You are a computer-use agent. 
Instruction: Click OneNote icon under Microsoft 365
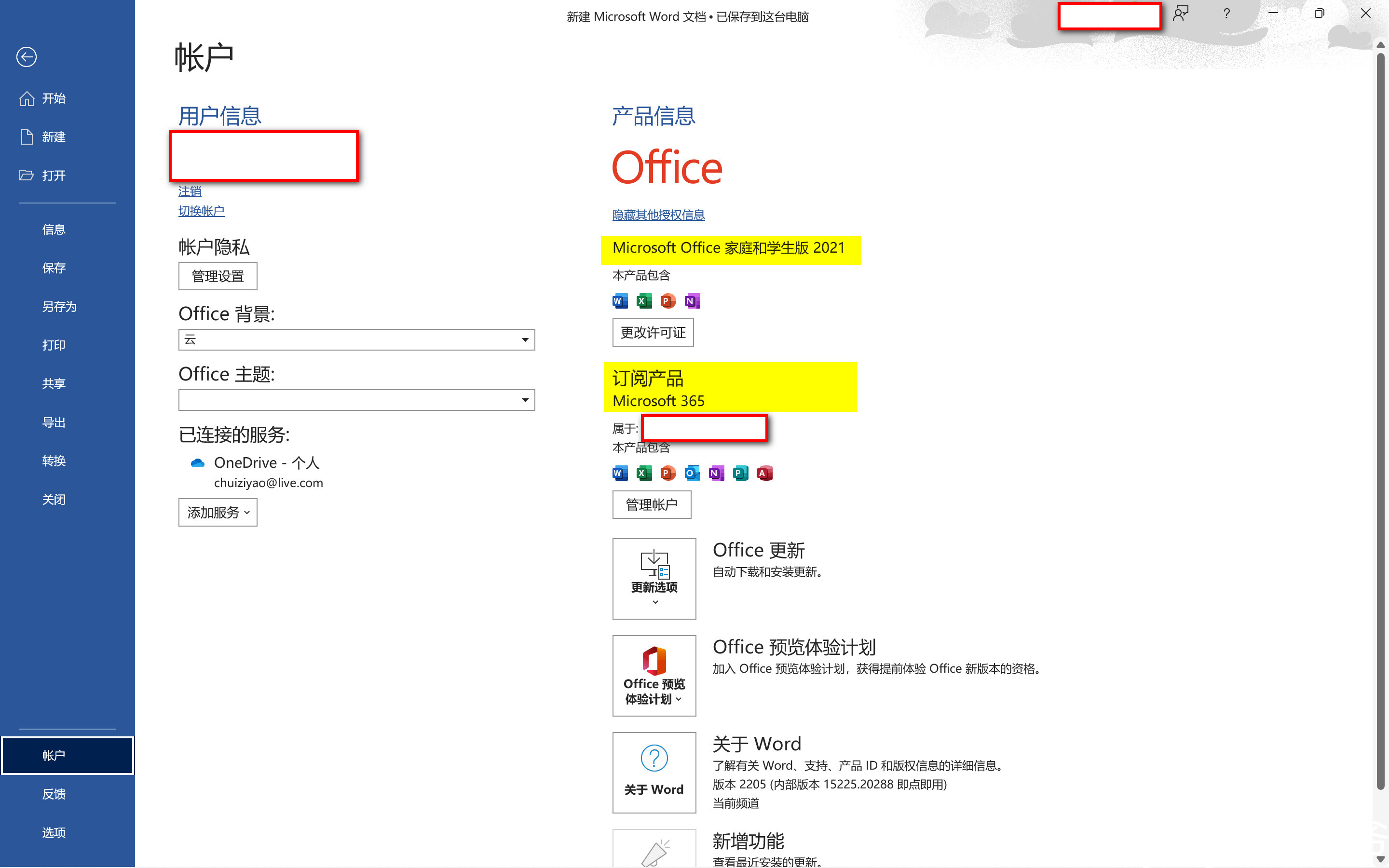point(716,473)
